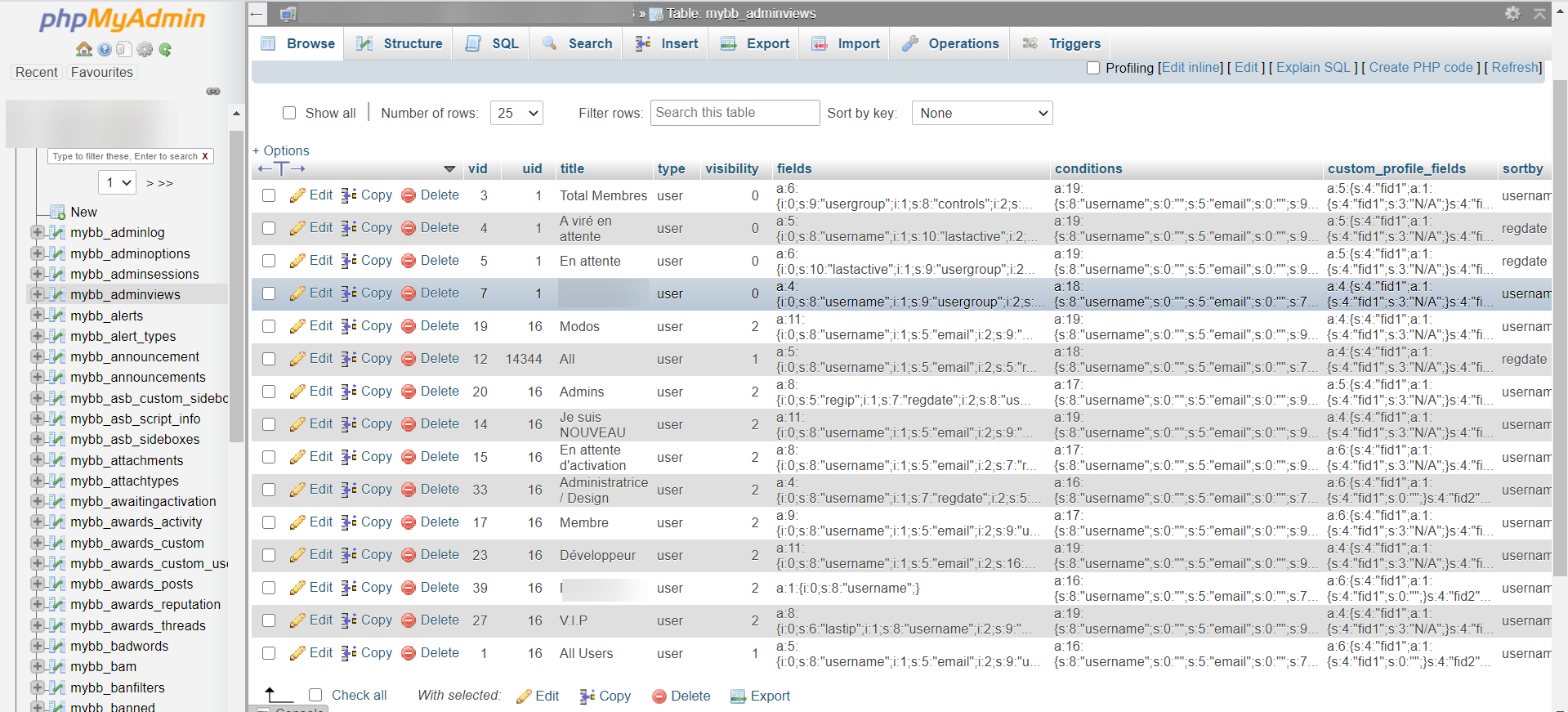The image size is (1568, 712).
Task: Click Copy icon for All Users row
Action: (349, 653)
